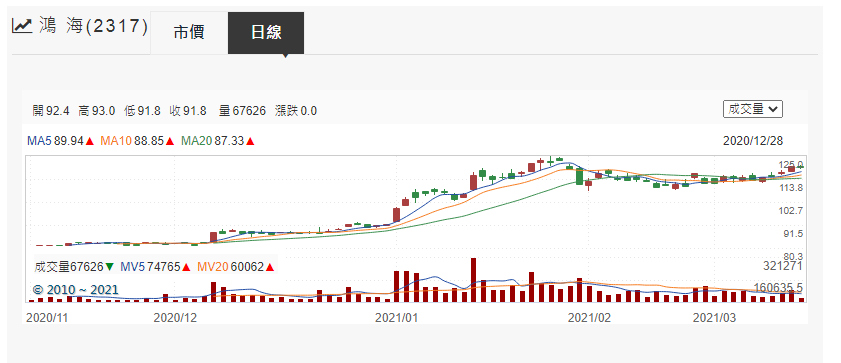
Task: Click the green down arrow after 成交量67626
Action: (x=109, y=266)
